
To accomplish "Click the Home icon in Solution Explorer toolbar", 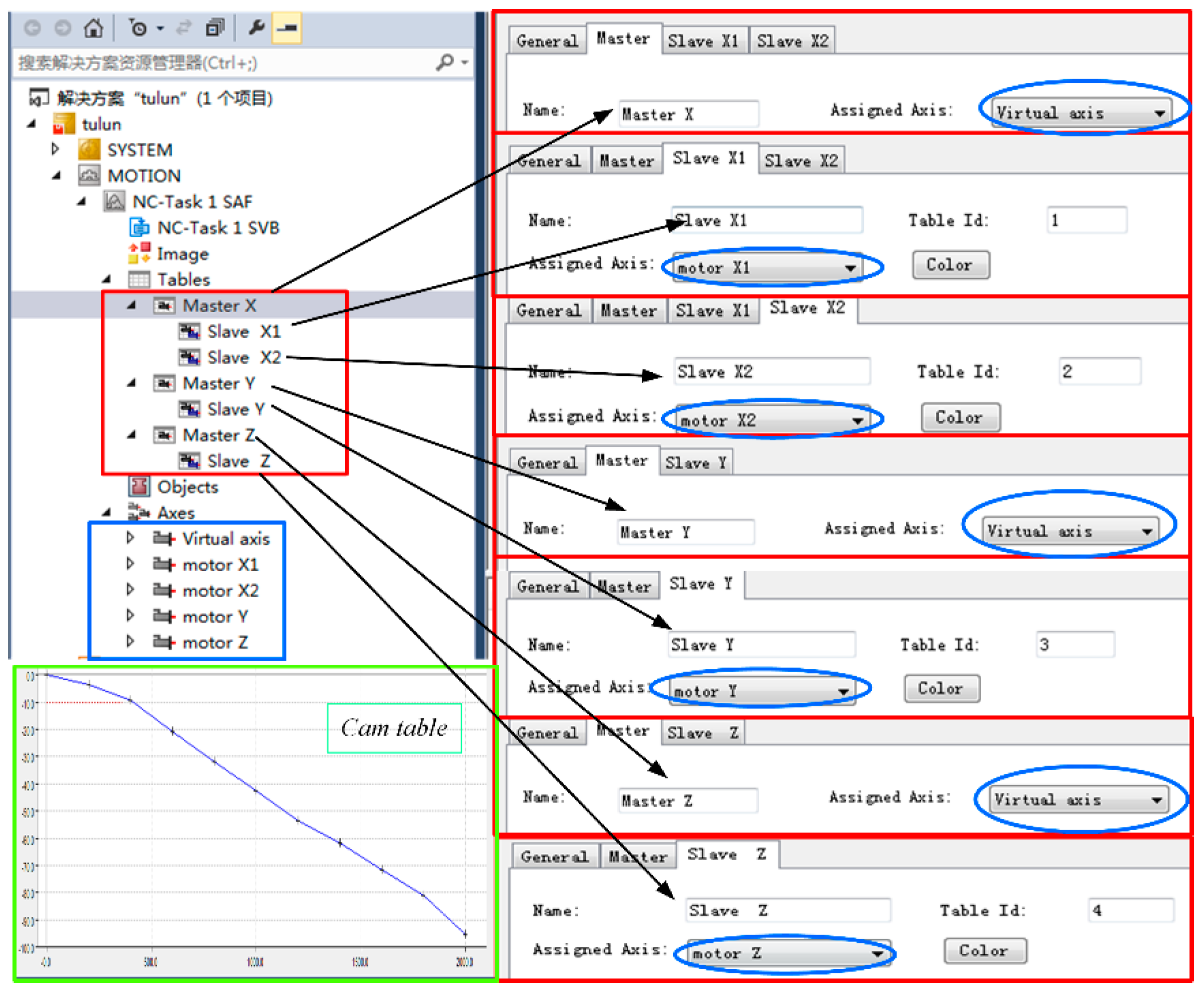I will coord(93,27).
